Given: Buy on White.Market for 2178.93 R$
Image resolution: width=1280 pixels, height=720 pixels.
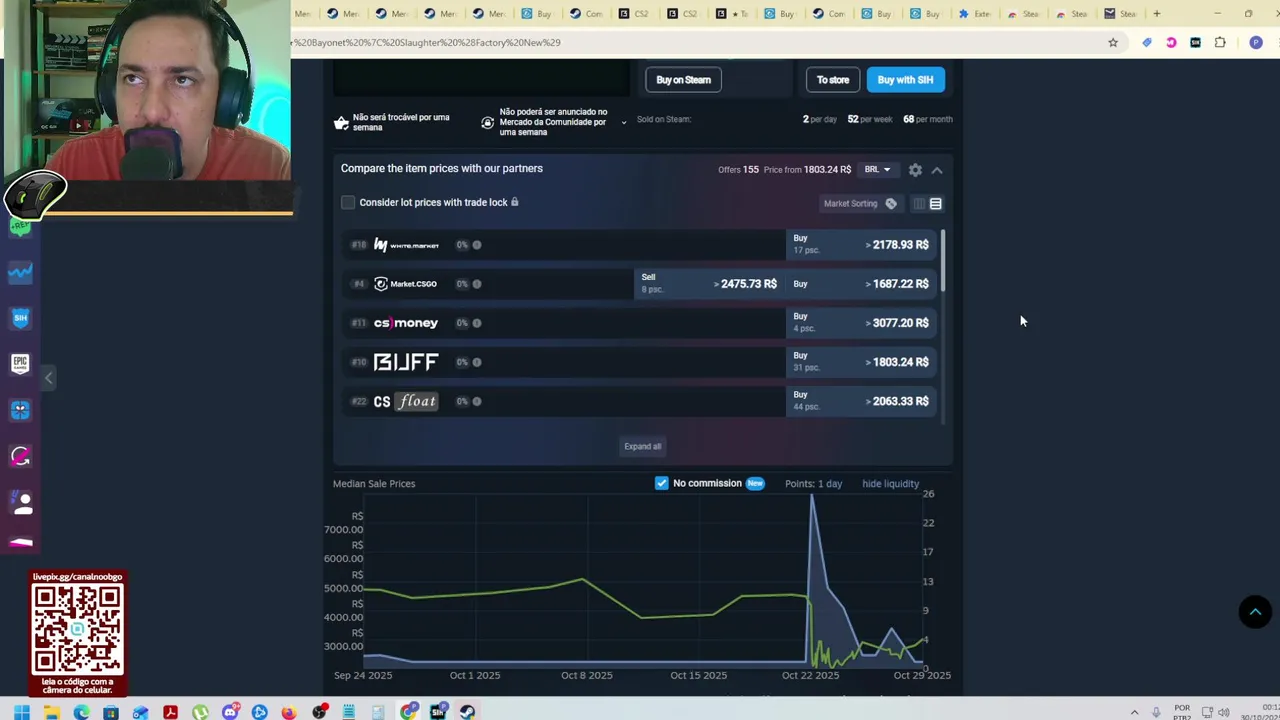Looking at the screenshot, I should tap(861, 245).
